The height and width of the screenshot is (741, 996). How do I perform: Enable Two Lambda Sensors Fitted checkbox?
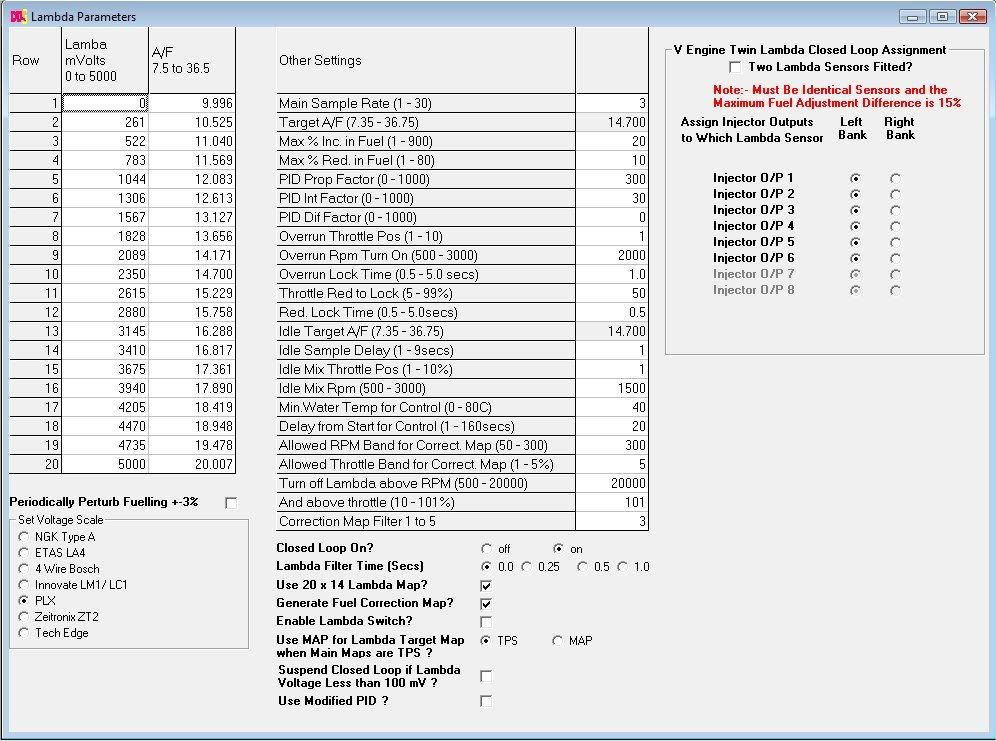[x=736, y=67]
